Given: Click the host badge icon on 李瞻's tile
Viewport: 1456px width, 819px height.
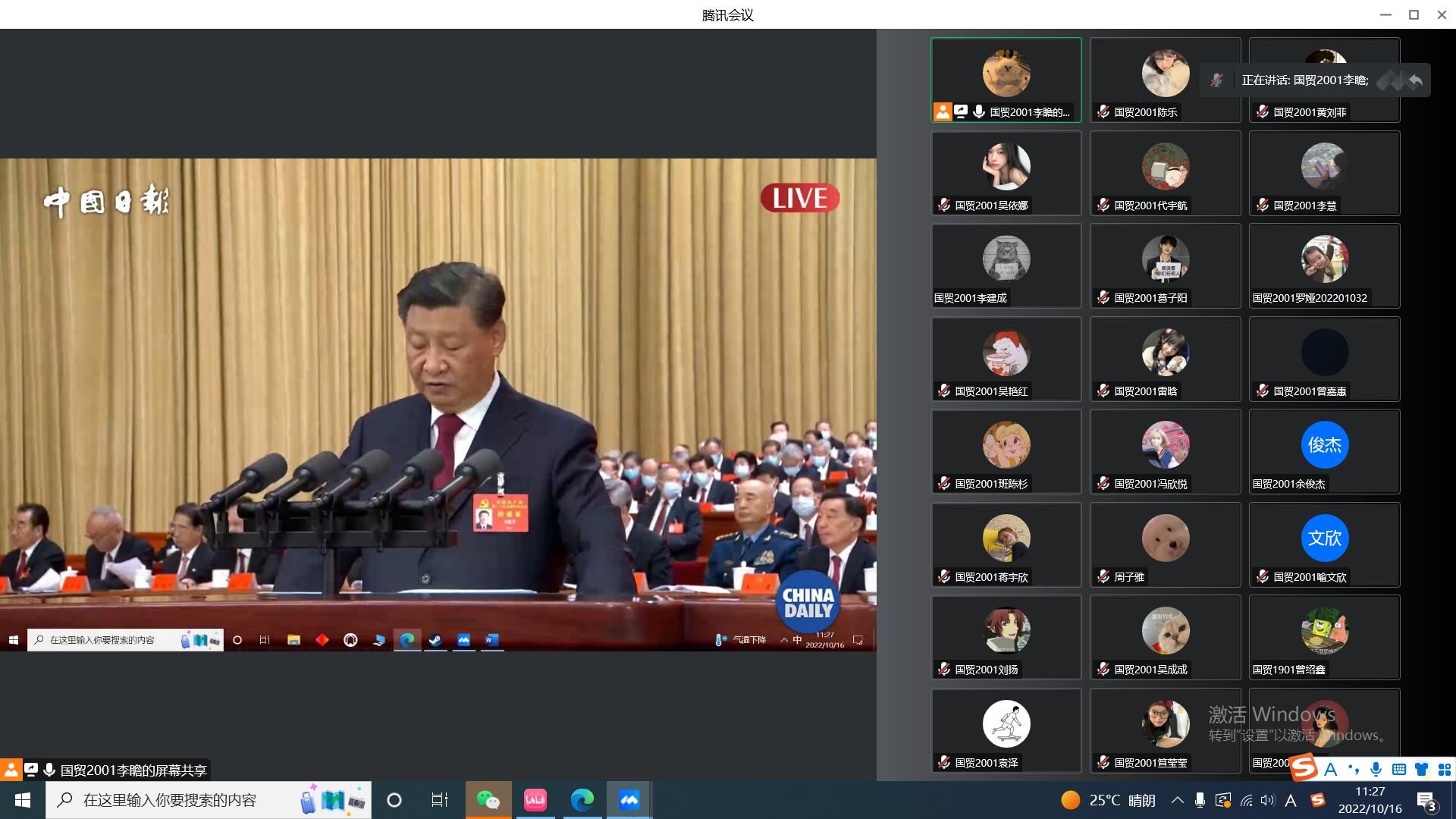Looking at the screenshot, I should point(942,112).
